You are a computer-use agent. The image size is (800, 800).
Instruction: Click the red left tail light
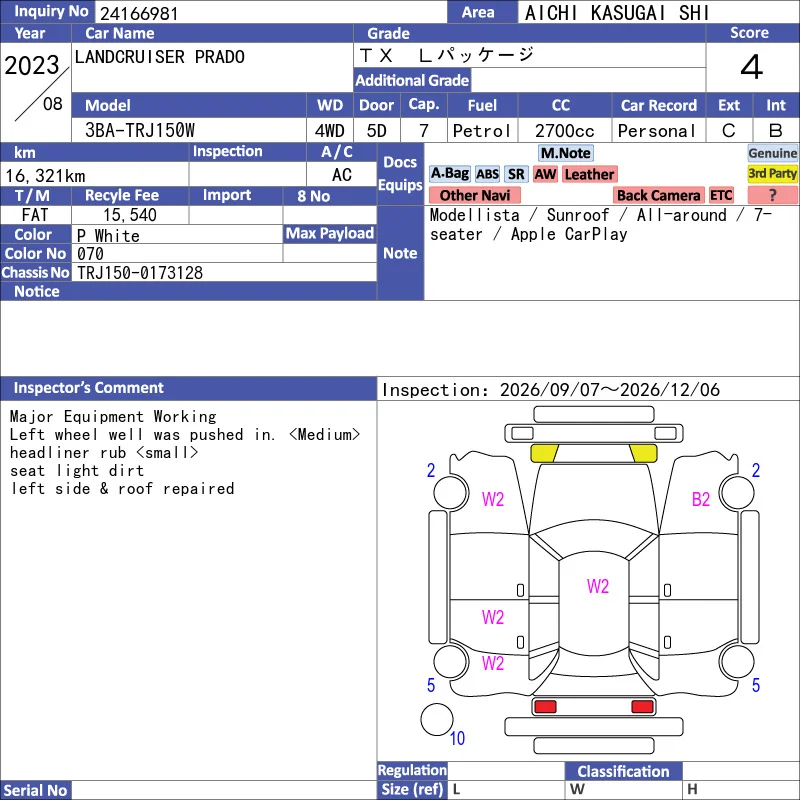click(545, 707)
